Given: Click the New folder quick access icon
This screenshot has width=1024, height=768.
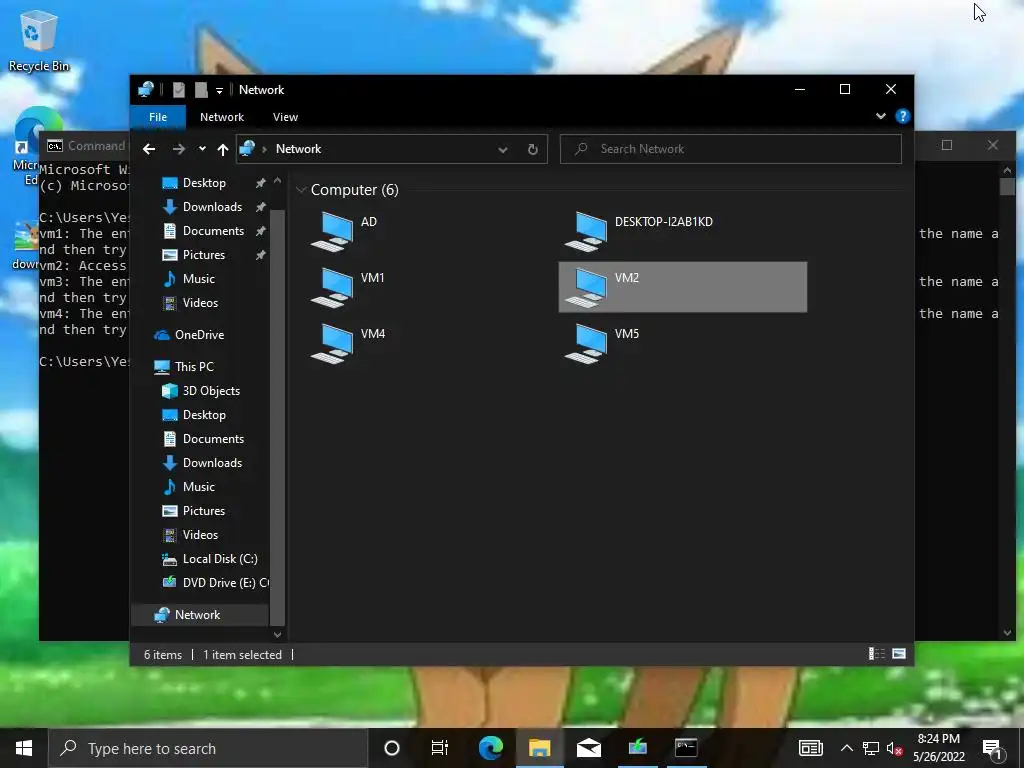Looking at the screenshot, I should click(x=201, y=90).
